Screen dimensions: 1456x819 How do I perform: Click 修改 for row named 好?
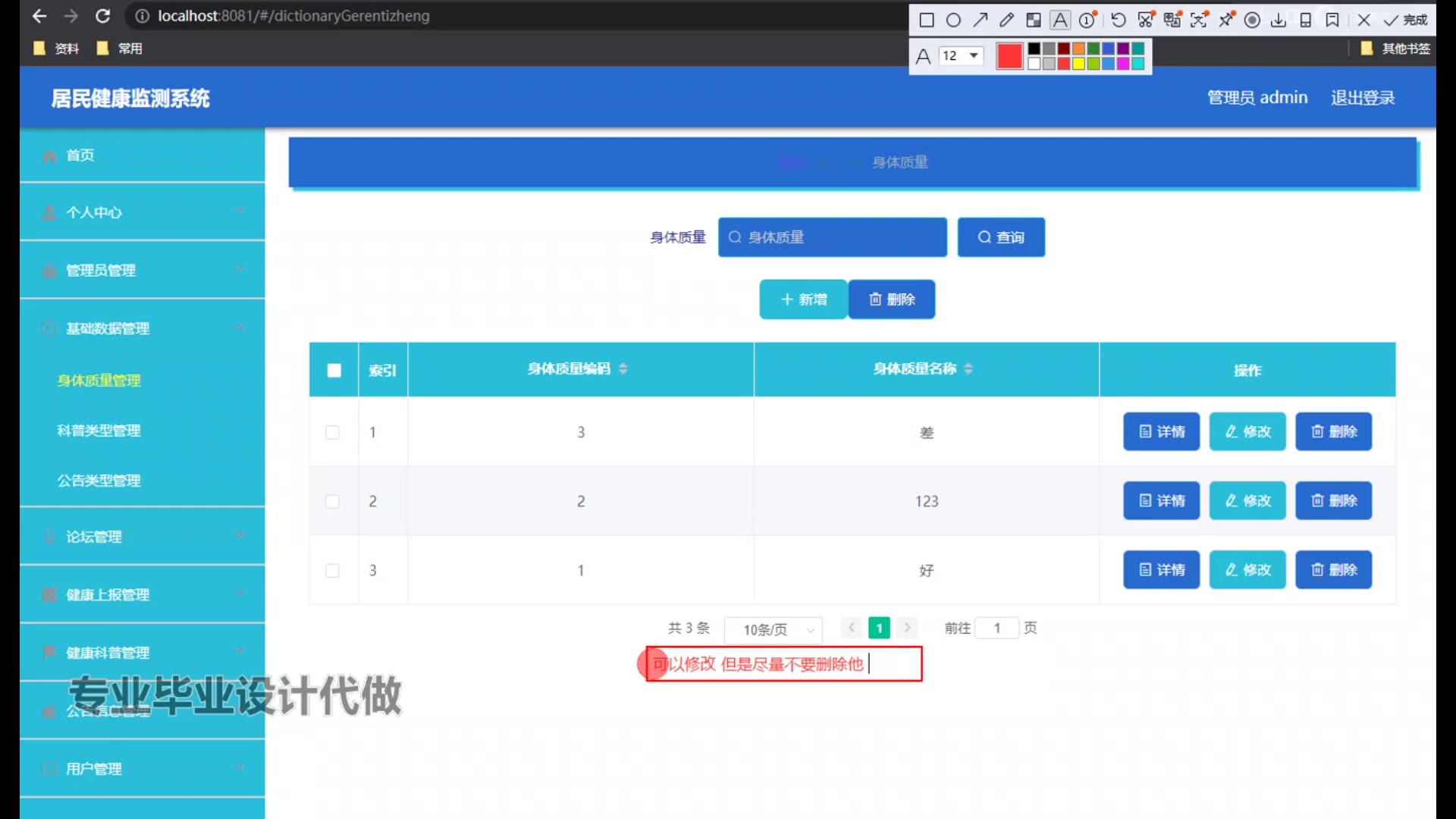pos(1247,570)
